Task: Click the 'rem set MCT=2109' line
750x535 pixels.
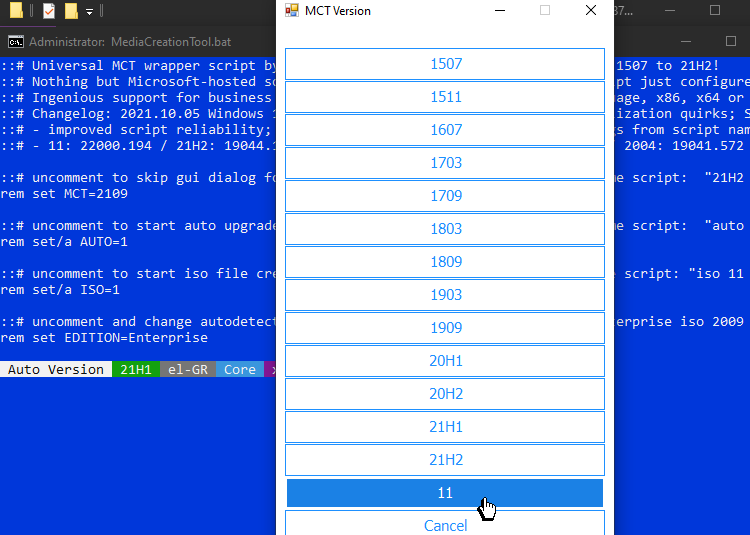Action: click(x=64, y=194)
